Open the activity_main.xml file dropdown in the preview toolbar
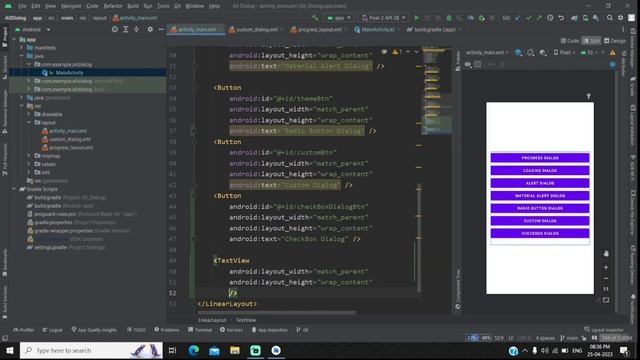 point(487,53)
